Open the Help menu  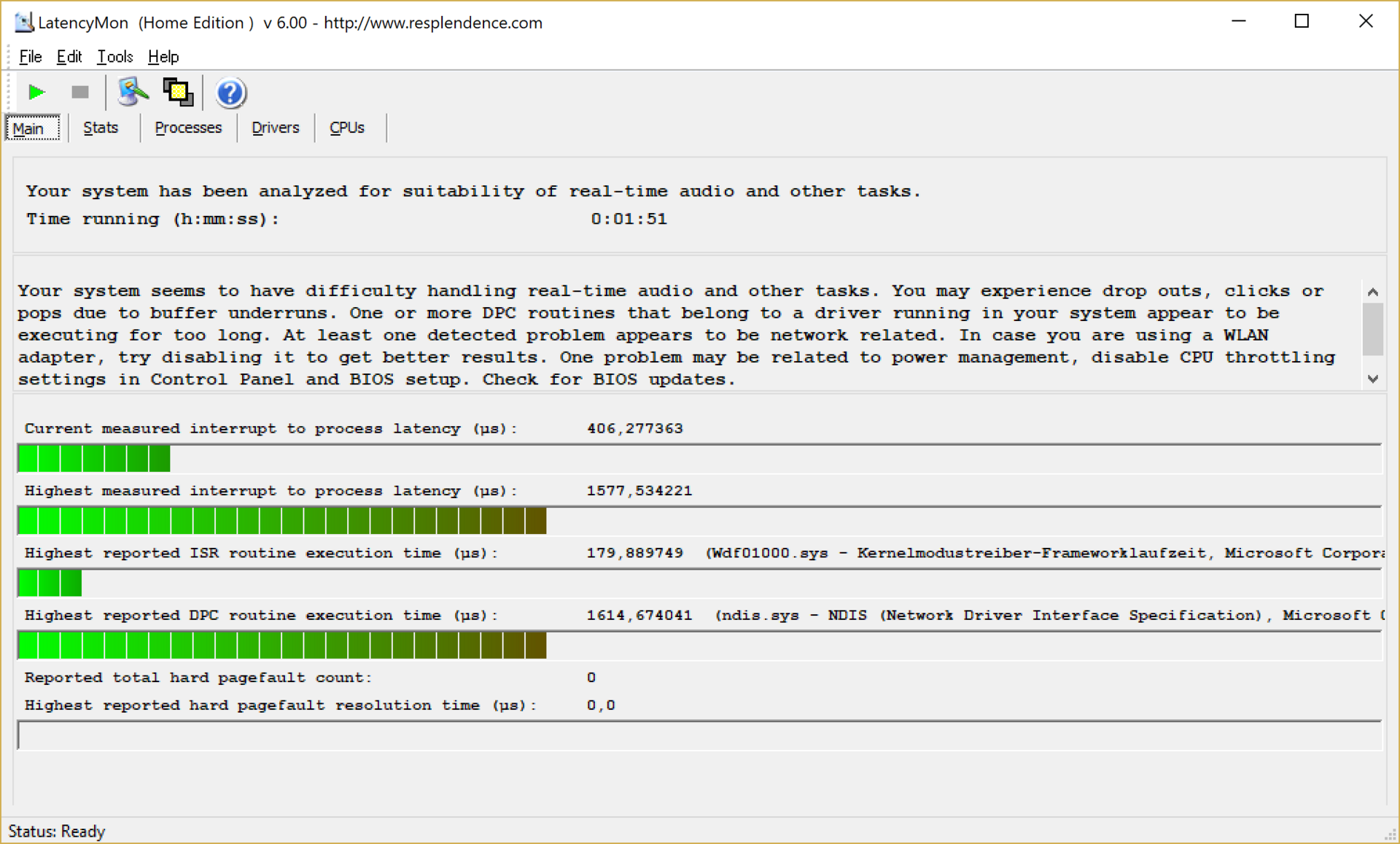tap(163, 57)
